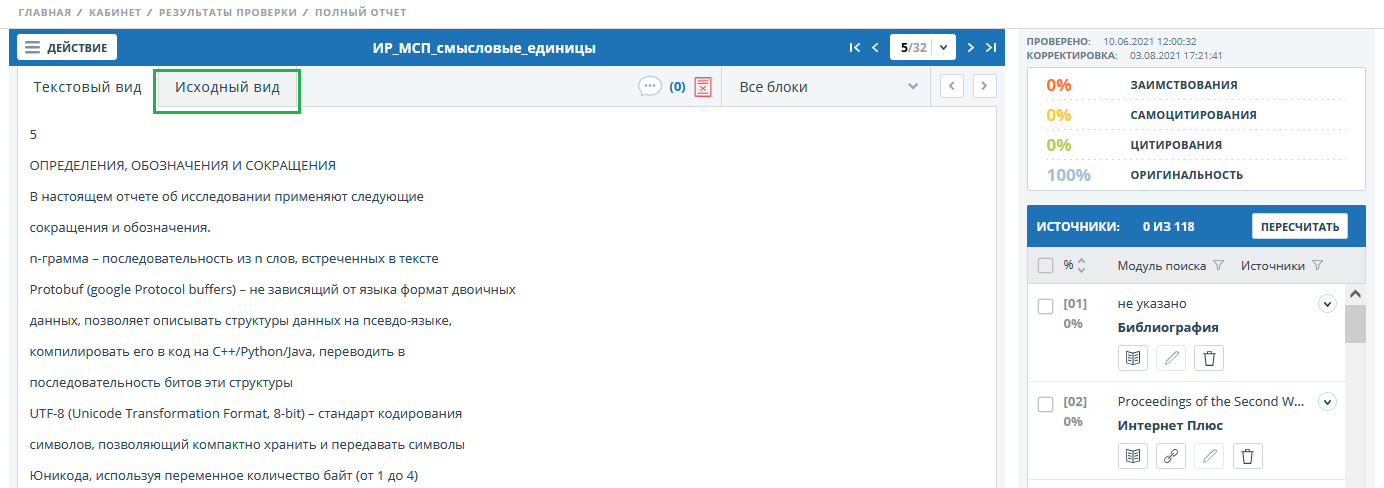The image size is (1384, 488).
Task: Expand details of the Proceedings source [02]
Action: point(1327,402)
